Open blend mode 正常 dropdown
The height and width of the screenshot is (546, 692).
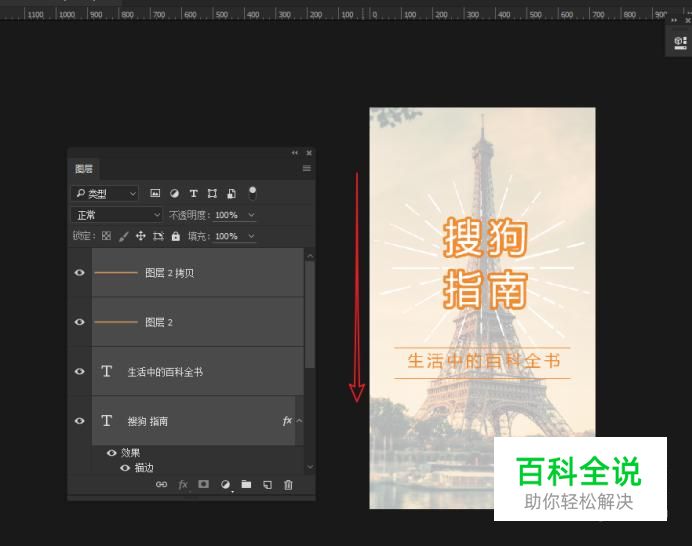tap(117, 215)
